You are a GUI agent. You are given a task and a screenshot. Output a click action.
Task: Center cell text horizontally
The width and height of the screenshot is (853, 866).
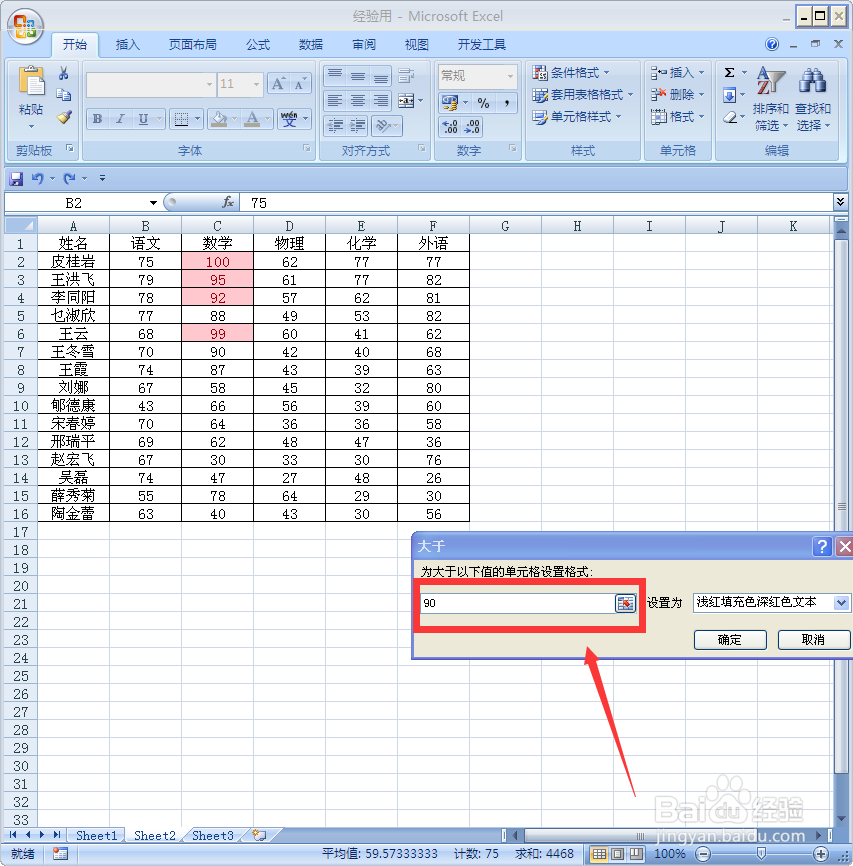(x=357, y=101)
